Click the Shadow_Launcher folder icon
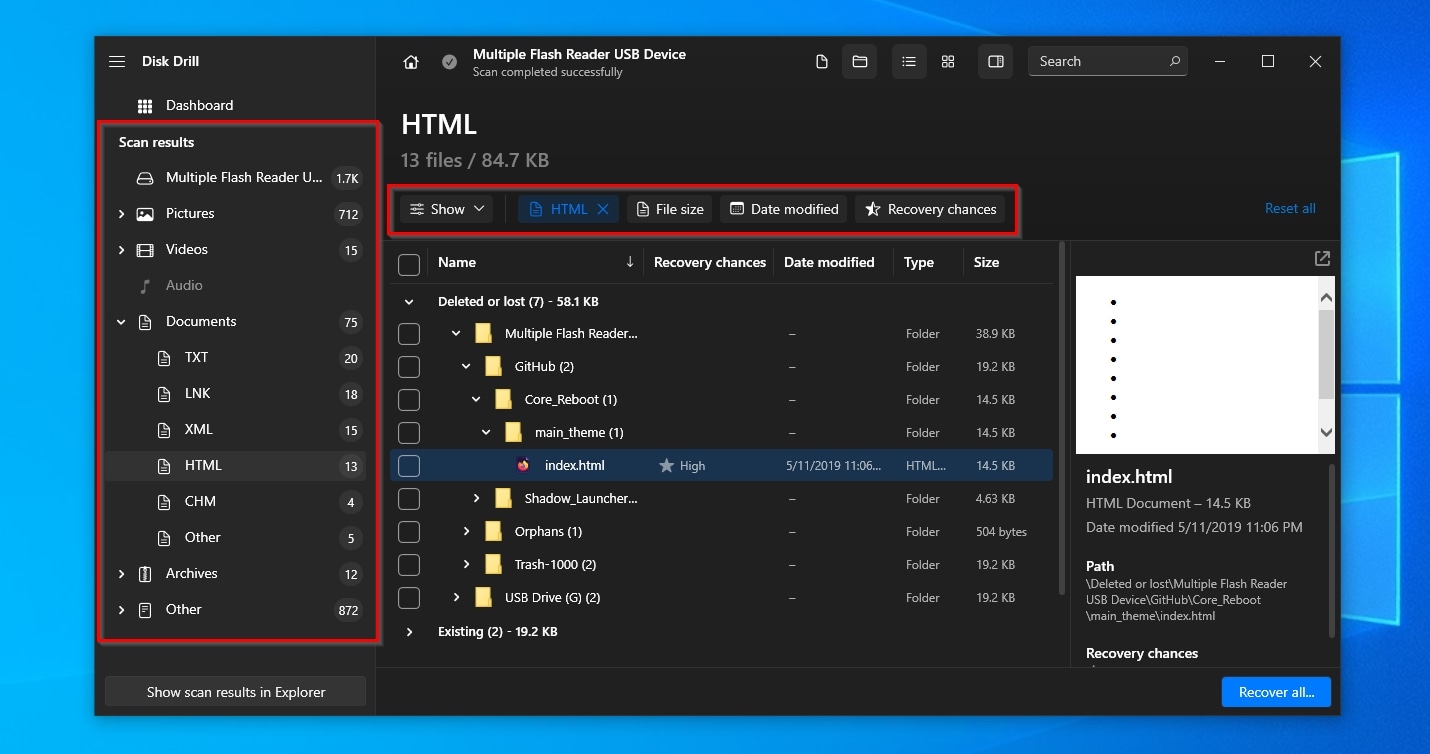This screenshot has height=754, width=1430. (503, 498)
